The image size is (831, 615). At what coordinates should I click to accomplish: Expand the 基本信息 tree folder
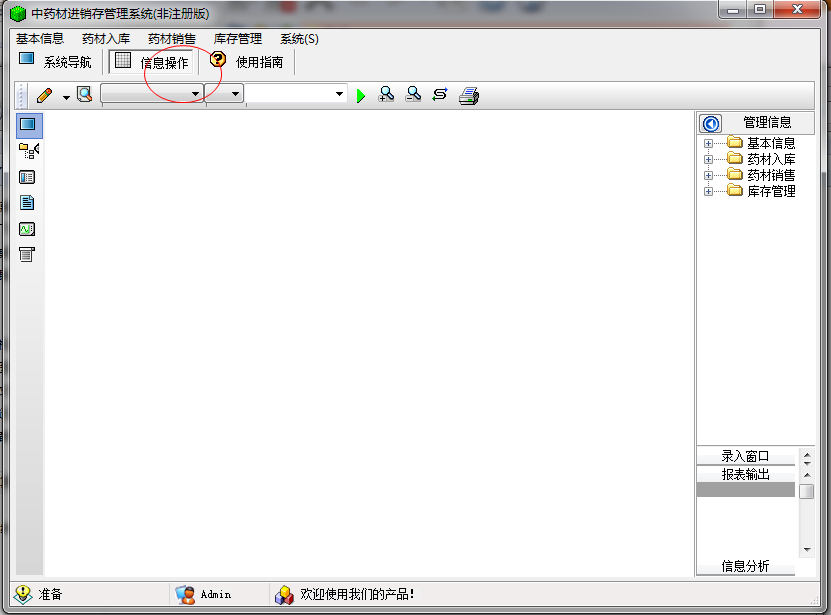(708, 143)
